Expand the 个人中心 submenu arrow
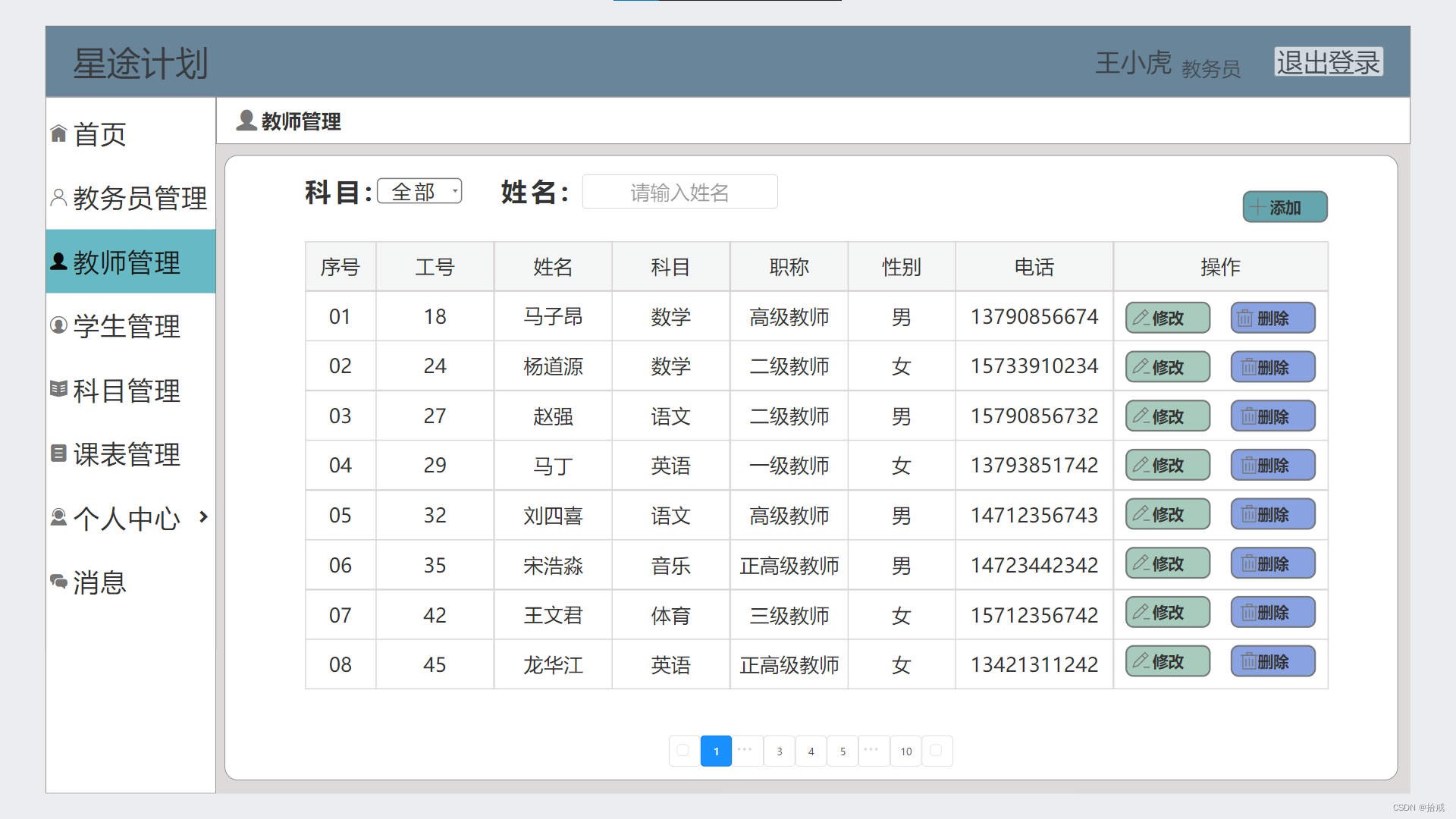The width and height of the screenshot is (1456, 819). tap(203, 517)
